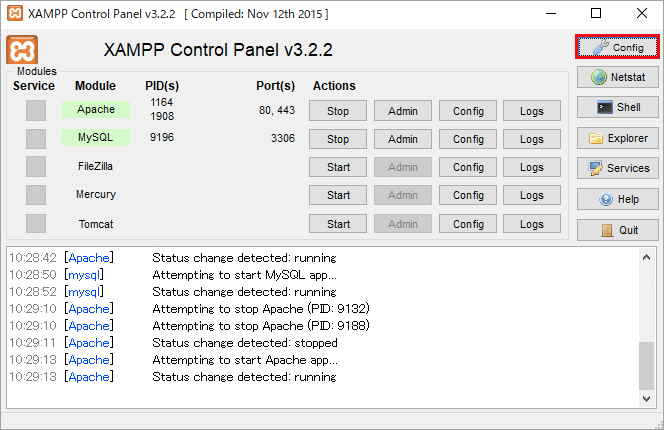Image resolution: width=664 pixels, height=430 pixels.
Task: Launch Shell with the terminal icon
Action: pos(604,107)
